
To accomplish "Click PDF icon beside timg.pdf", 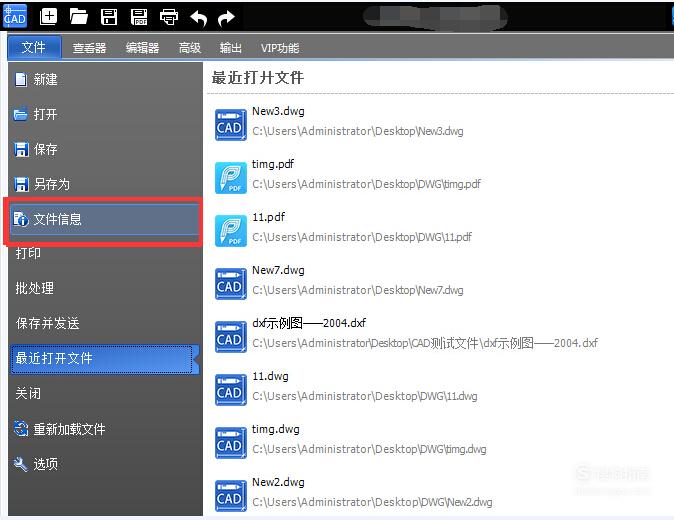I will (x=231, y=178).
